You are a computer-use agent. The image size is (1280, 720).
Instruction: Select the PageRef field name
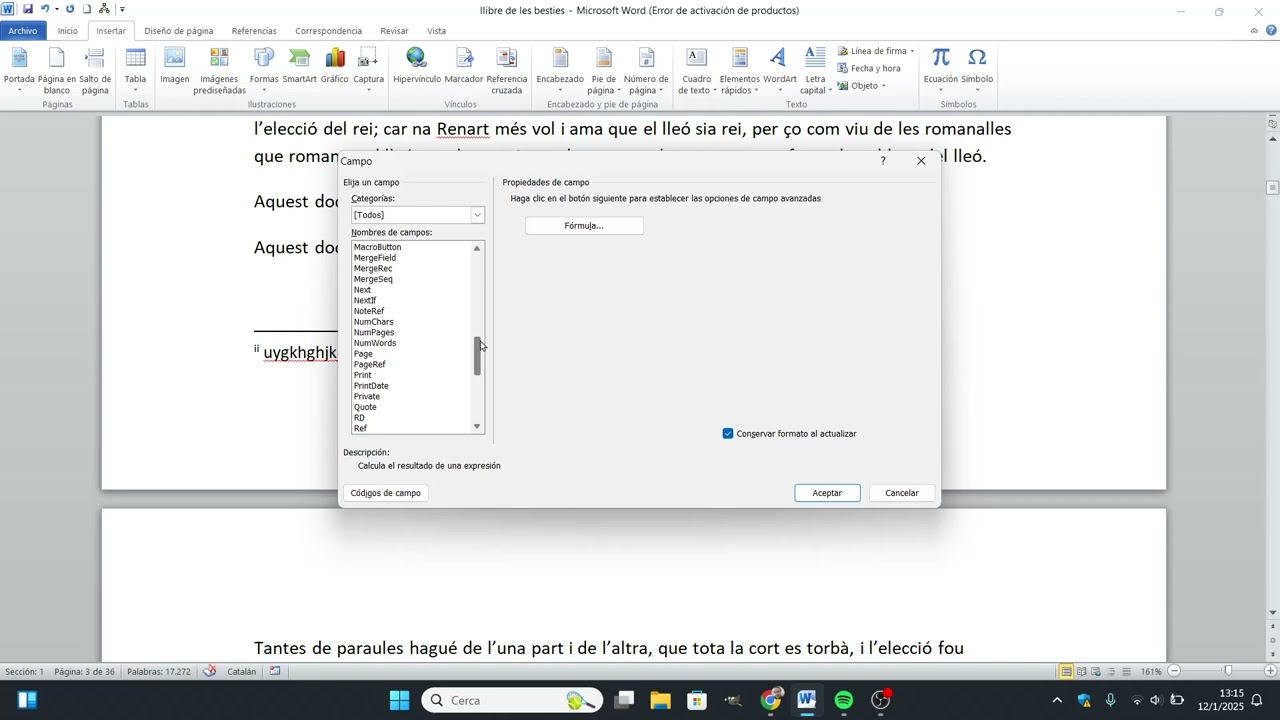369,365
